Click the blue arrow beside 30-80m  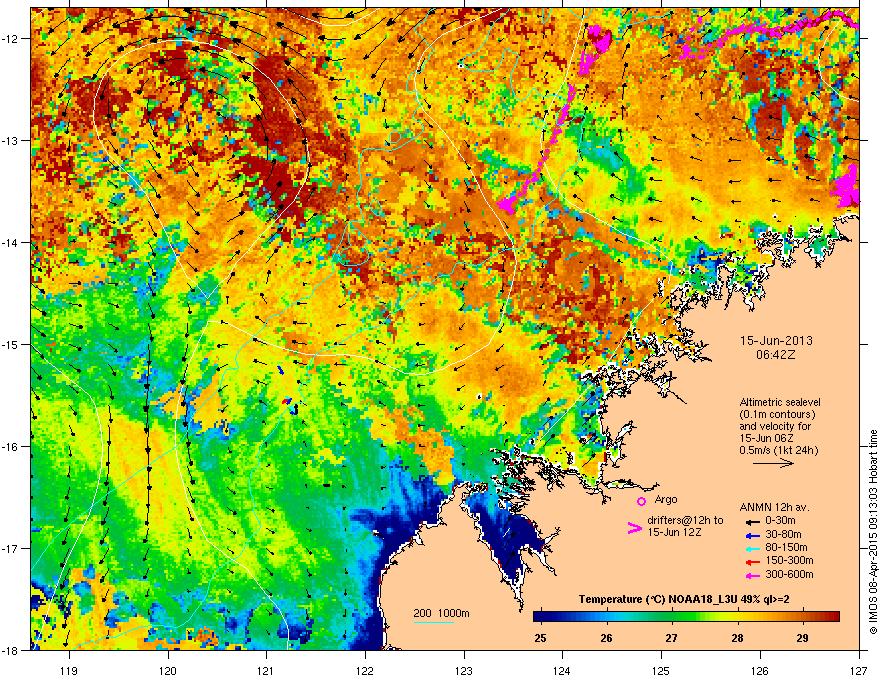(x=752, y=535)
